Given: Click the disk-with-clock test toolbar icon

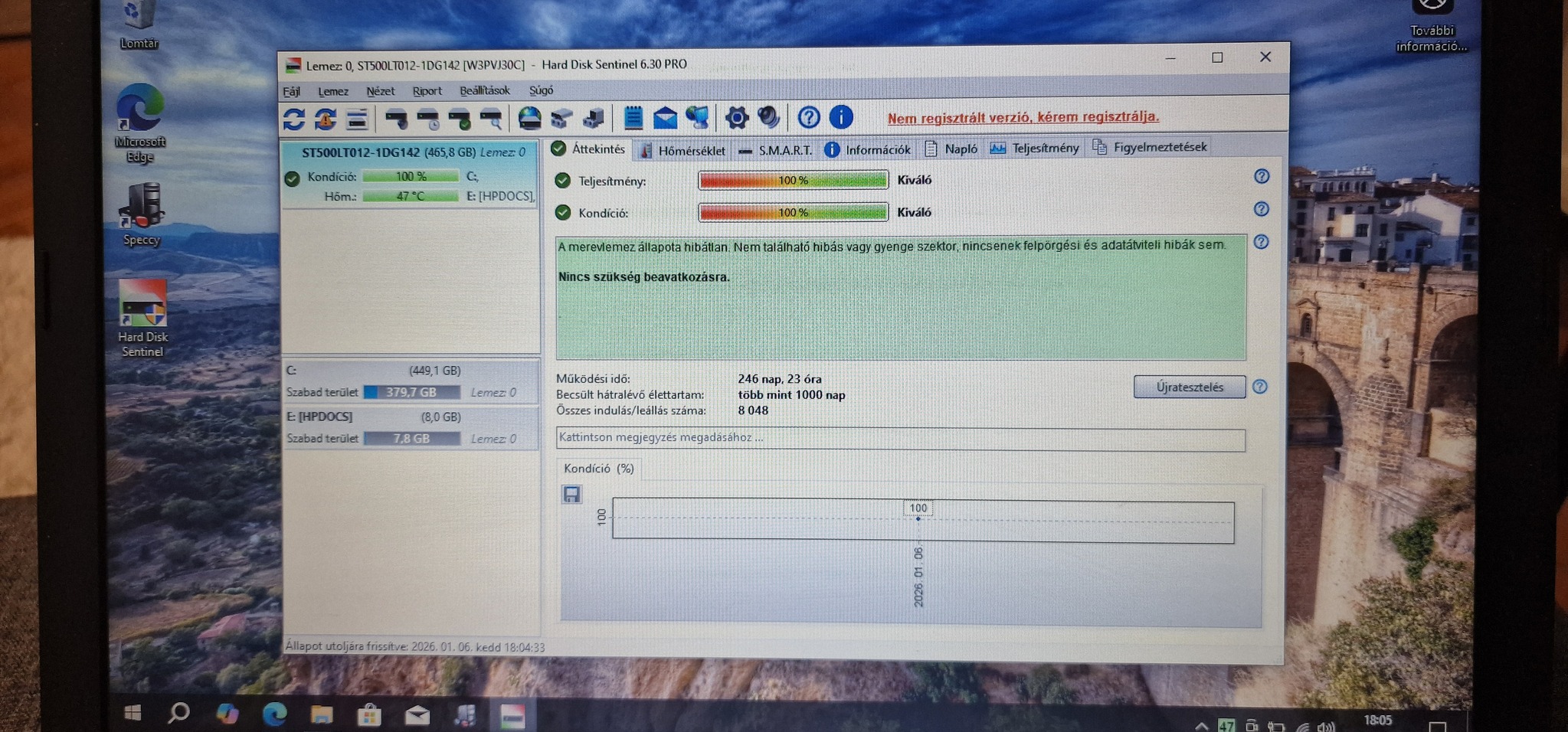Looking at the screenshot, I should 427,119.
